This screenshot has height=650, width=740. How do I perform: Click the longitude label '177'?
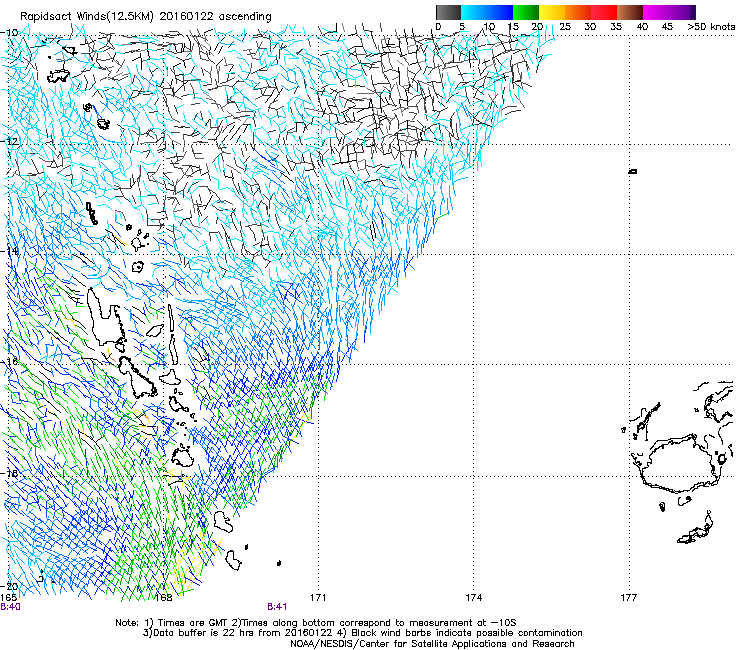pos(629,598)
